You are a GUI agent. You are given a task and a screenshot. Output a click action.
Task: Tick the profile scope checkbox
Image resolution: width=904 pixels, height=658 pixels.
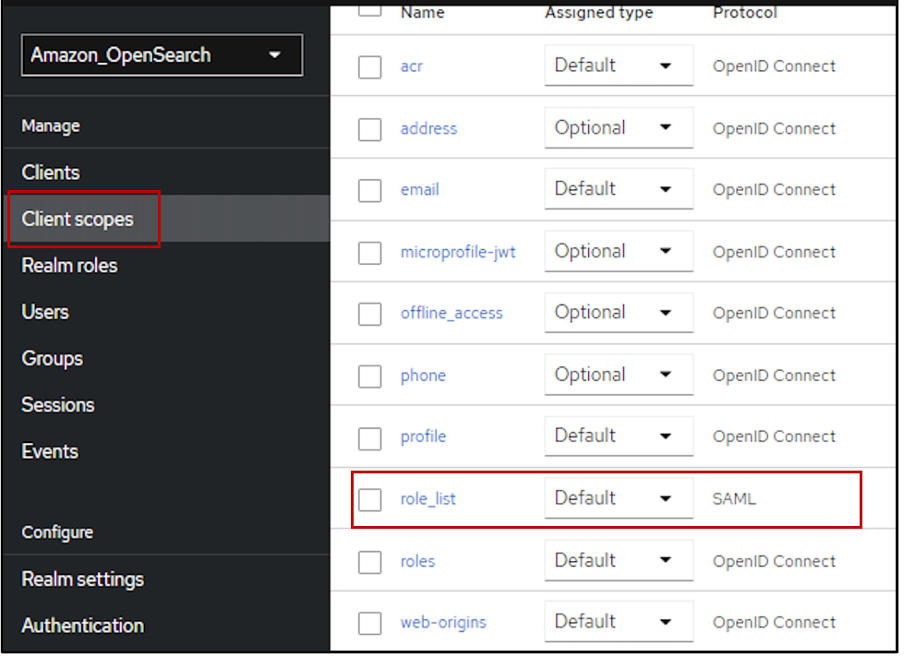[370, 438]
